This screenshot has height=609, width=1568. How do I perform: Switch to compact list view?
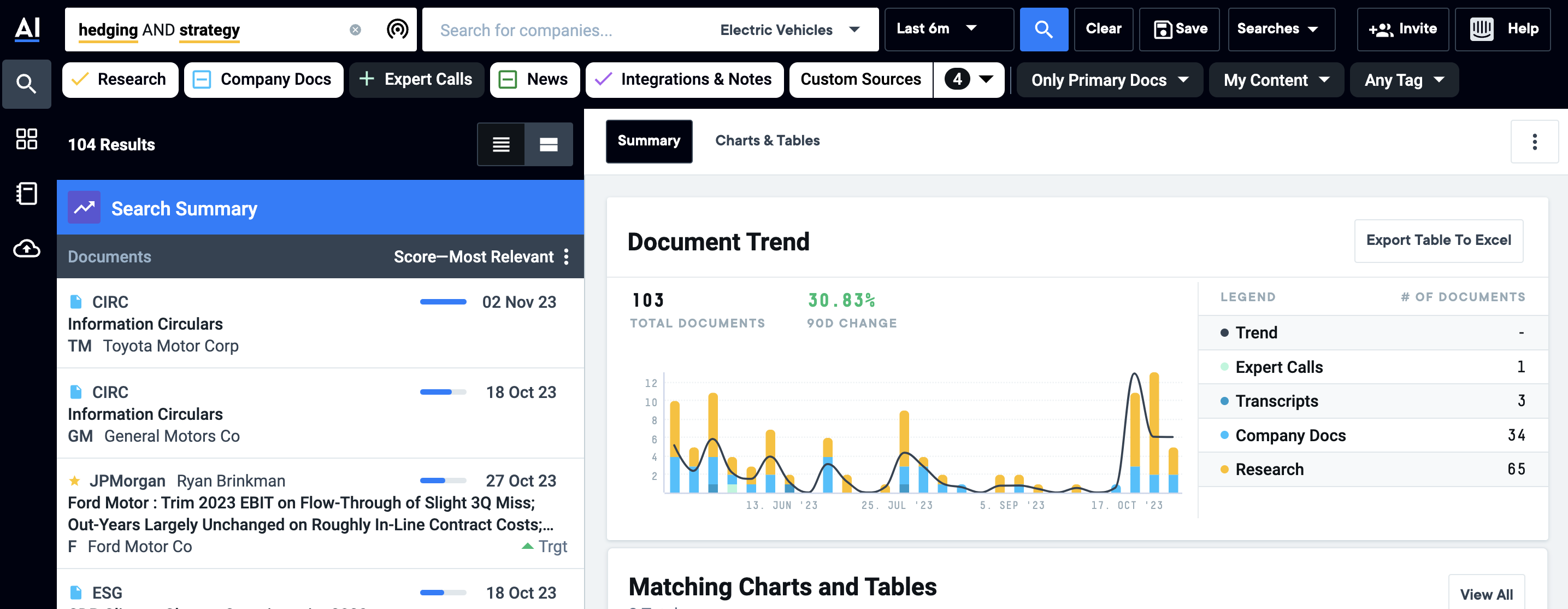point(501,144)
